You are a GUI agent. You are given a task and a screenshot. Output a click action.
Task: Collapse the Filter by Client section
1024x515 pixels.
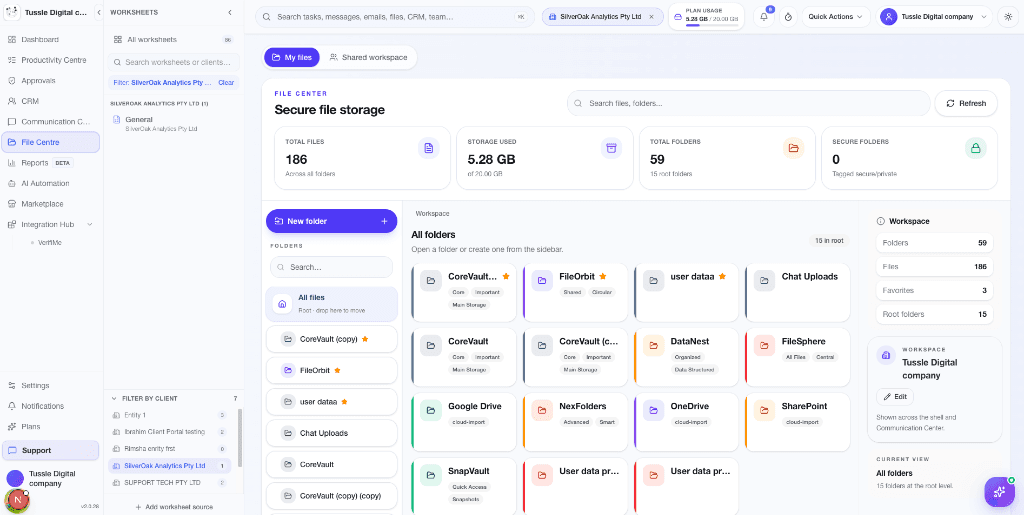pyautogui.click(x=116, y=398)
